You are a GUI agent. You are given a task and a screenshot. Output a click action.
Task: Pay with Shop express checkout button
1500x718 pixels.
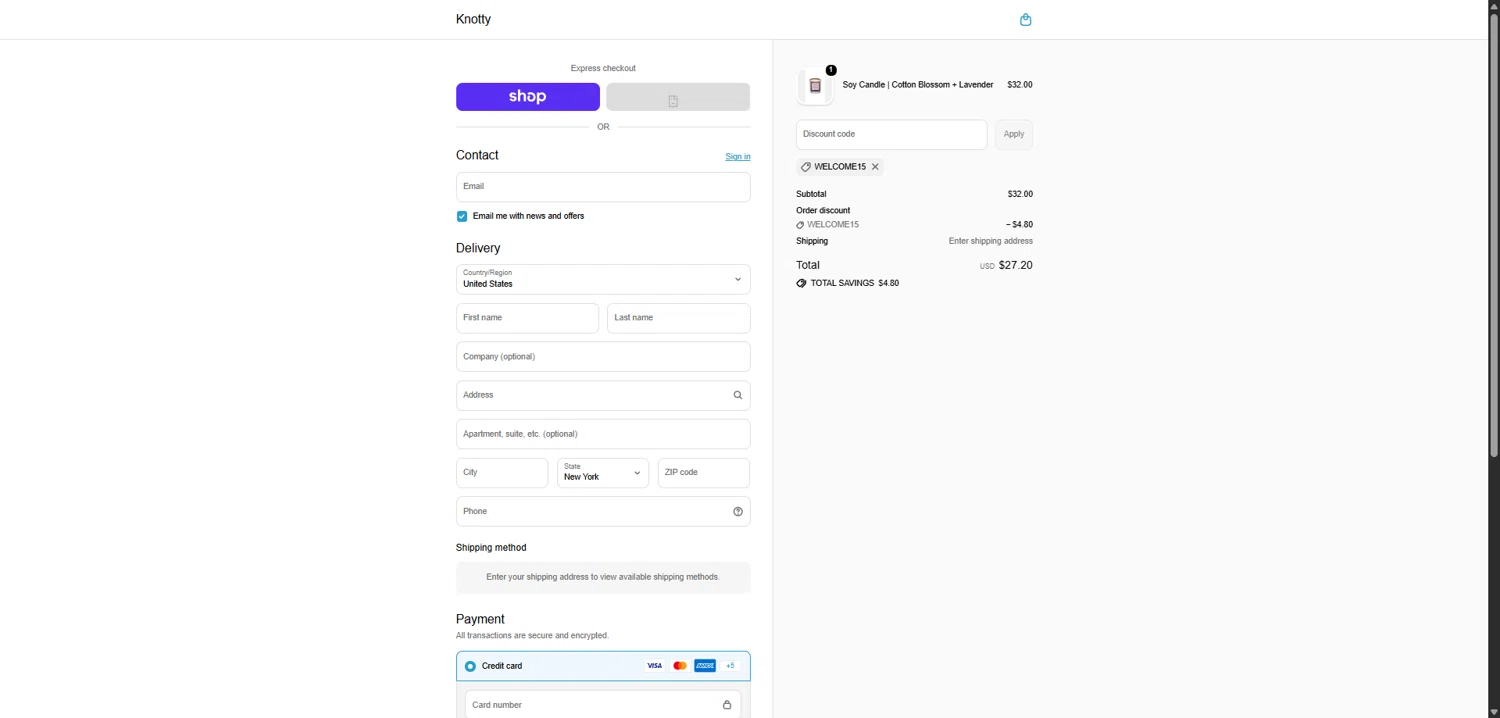click(x=528, y=97)
